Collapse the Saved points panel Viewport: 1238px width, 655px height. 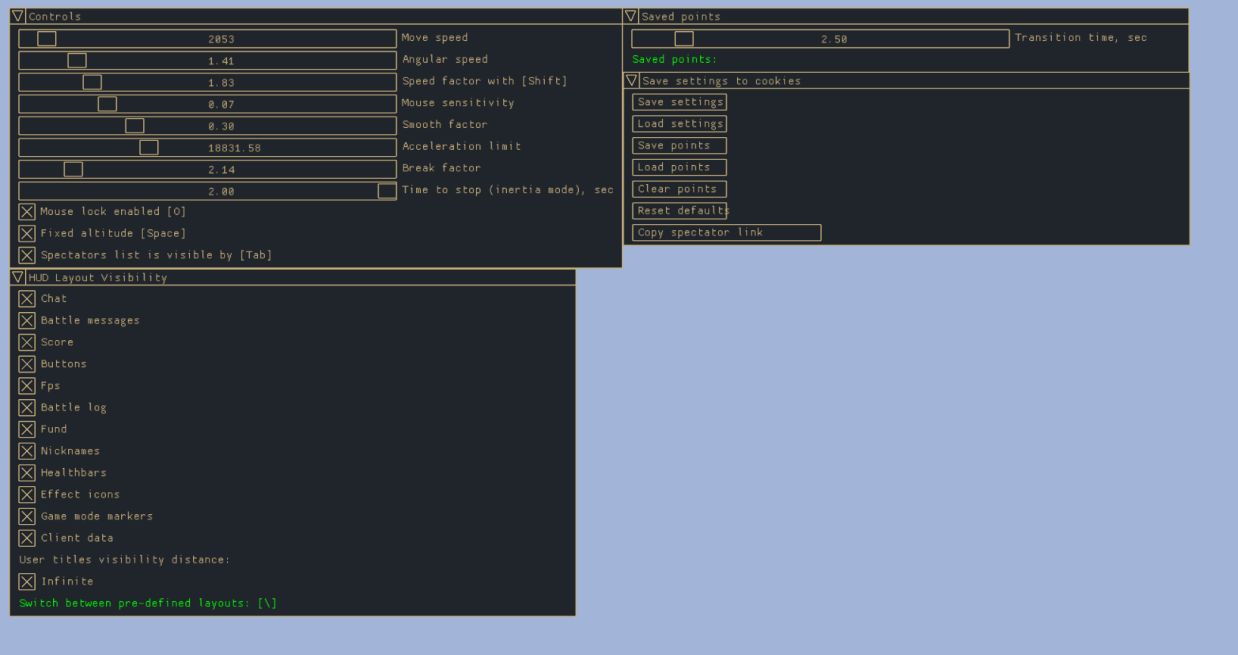tap(631, 16)
